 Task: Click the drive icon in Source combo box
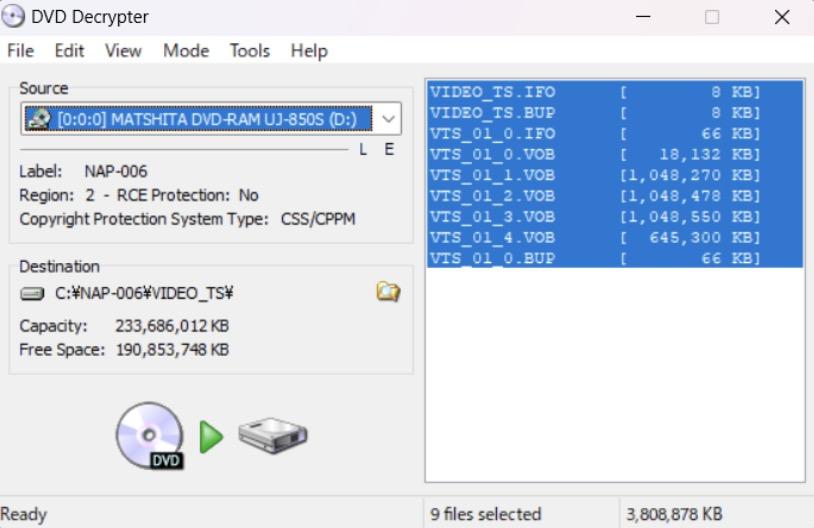point(38,119)
